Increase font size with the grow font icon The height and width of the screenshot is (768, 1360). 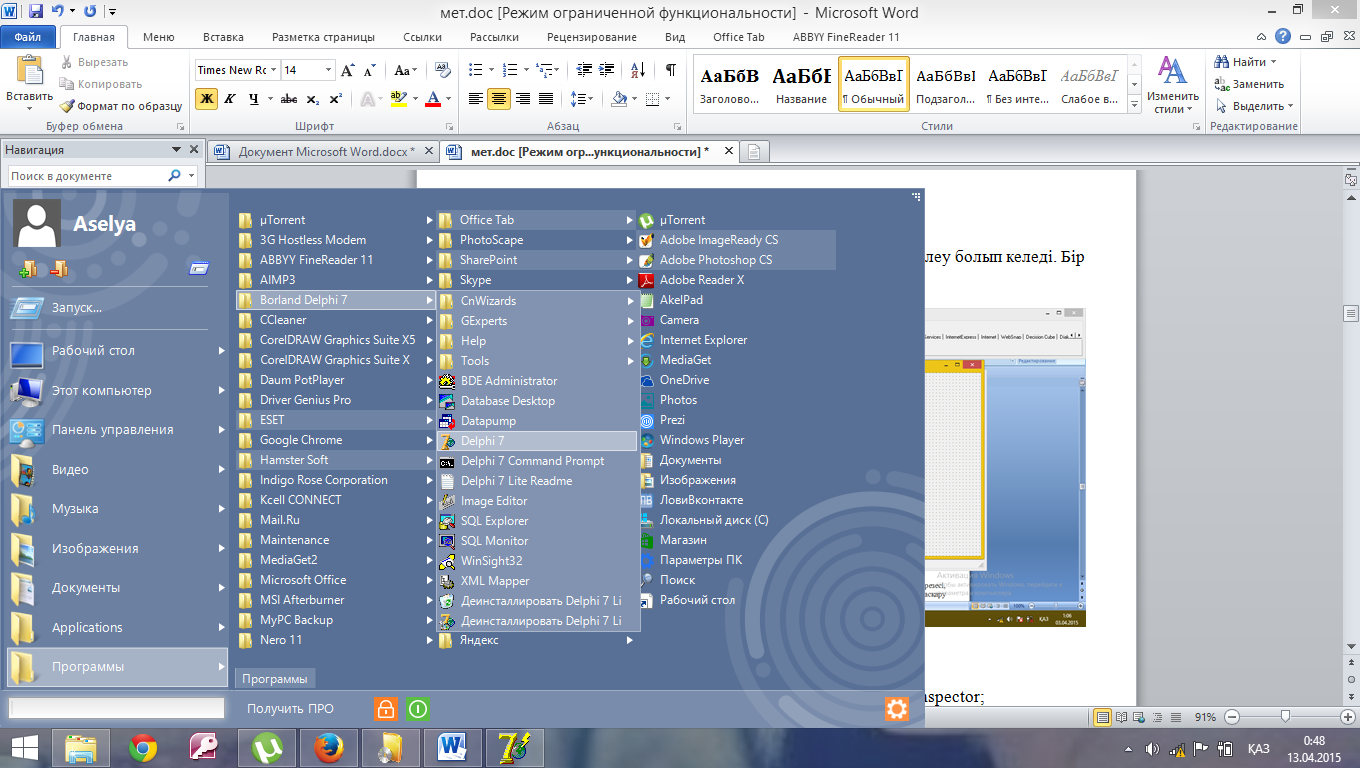click(x=348, y=70)
